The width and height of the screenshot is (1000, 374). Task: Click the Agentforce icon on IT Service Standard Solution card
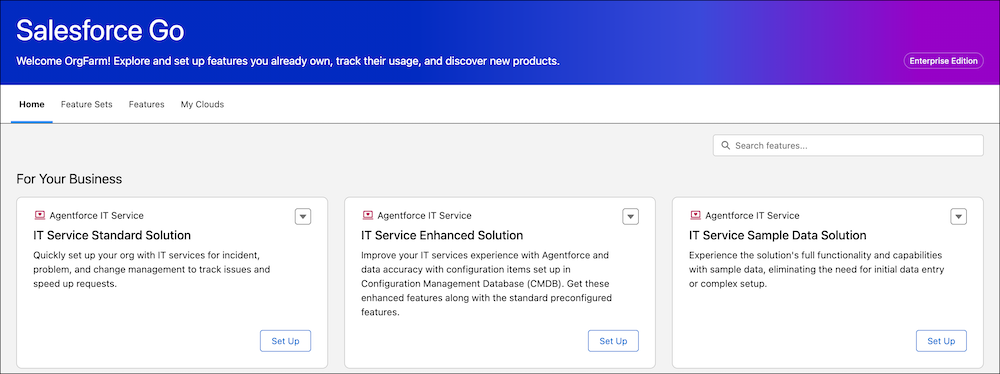[40, 216]
